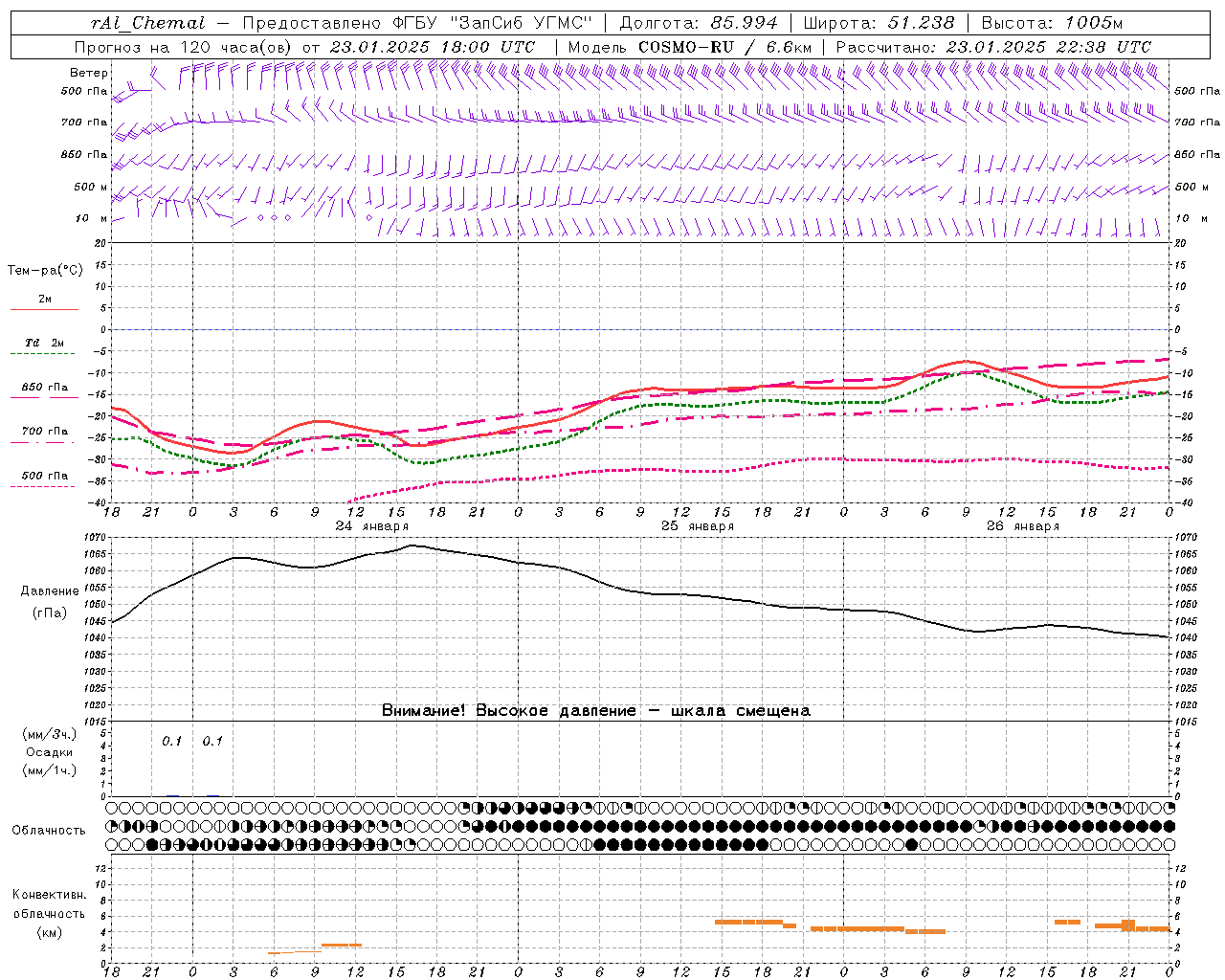This screenshot has height=980, width=1225.
Task: Click the (гПа) unit label under Давление
Action: 50,613
